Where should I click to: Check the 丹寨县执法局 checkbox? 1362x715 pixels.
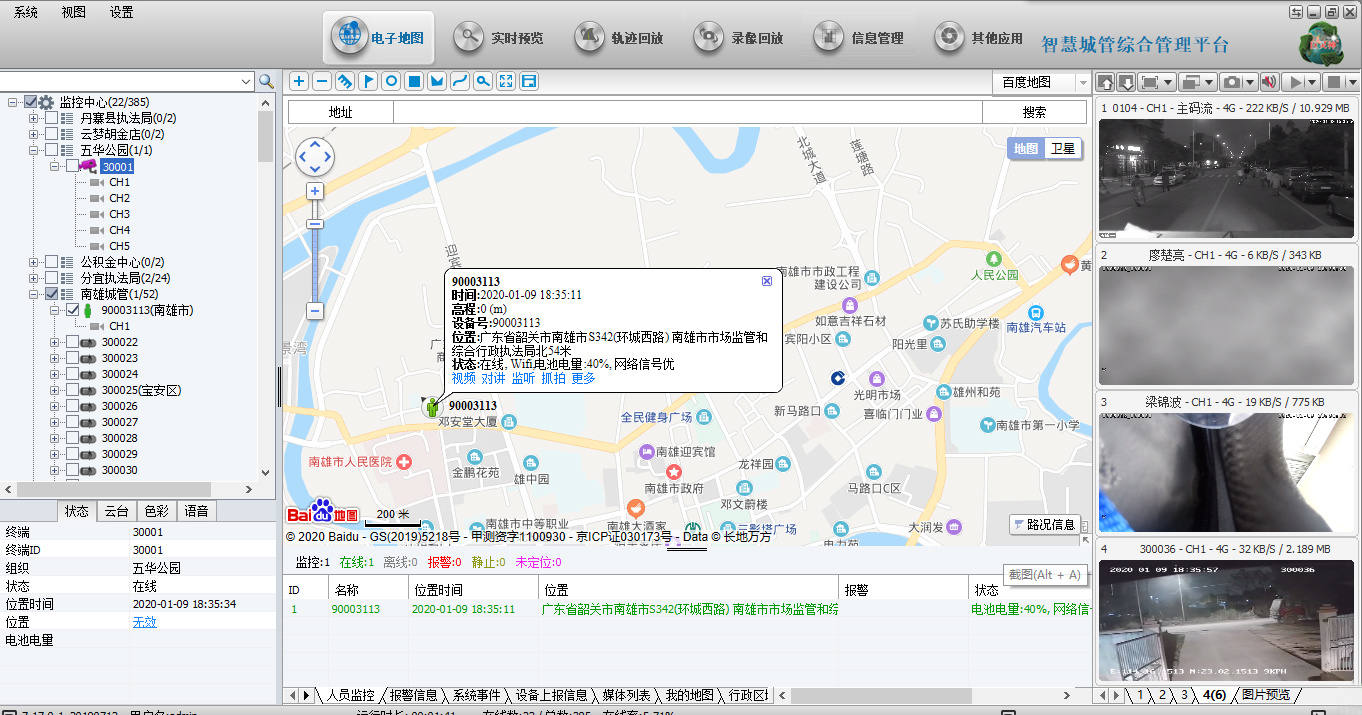coord(52,118)
